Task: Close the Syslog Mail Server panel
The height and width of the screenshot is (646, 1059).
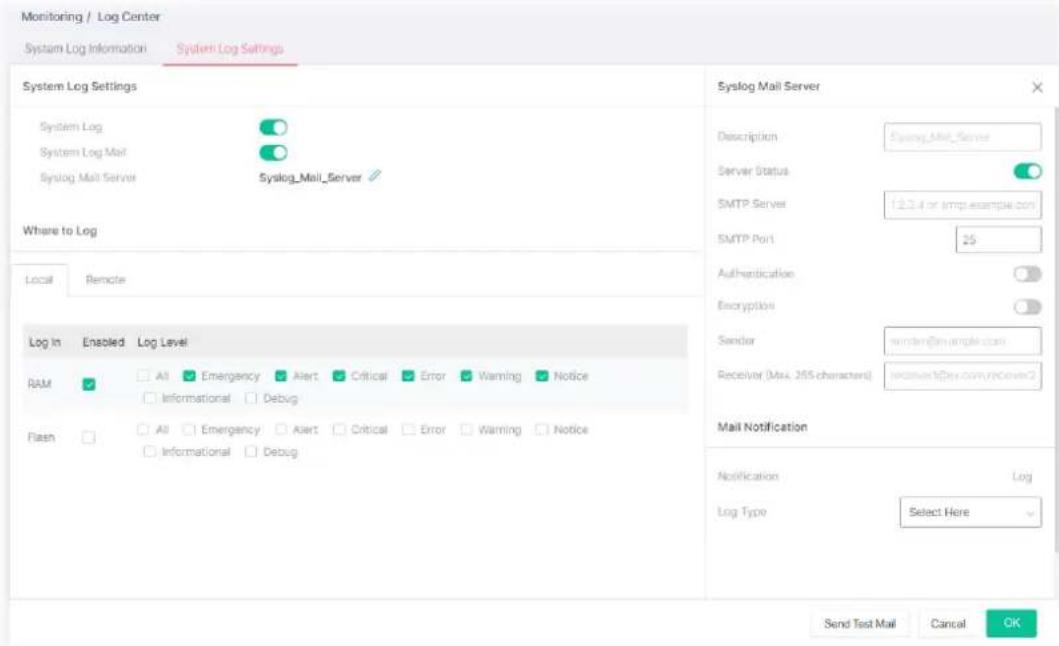Action: [x=1037, y=87]
